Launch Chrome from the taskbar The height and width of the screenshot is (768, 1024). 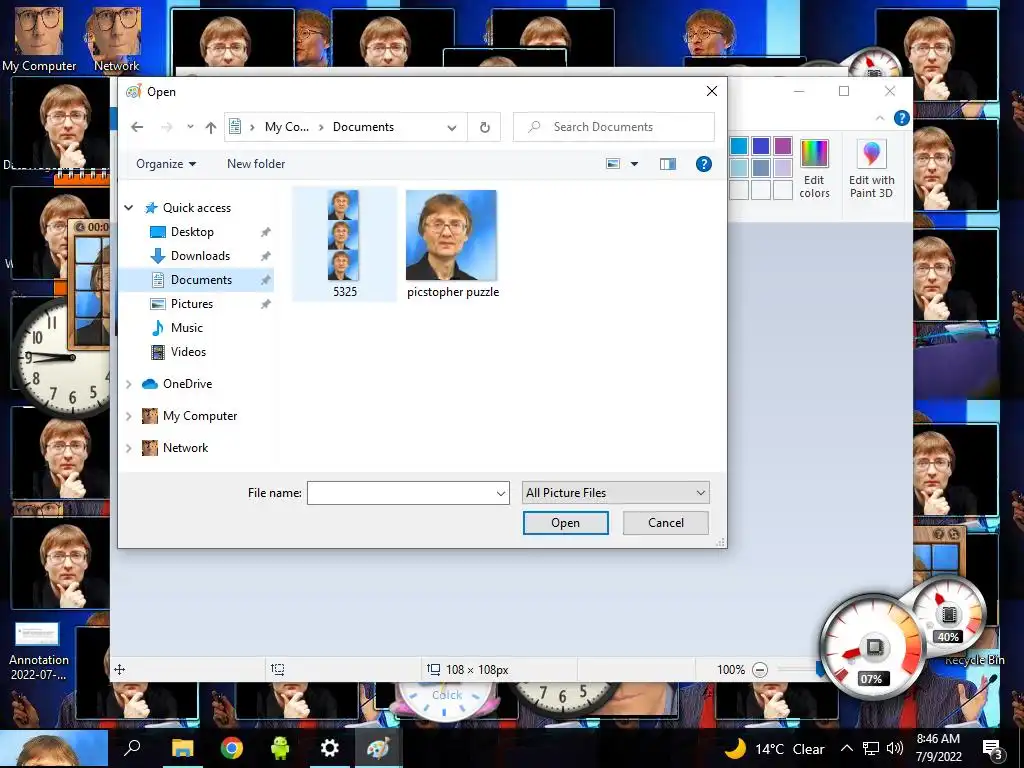(x=231, y=748)
